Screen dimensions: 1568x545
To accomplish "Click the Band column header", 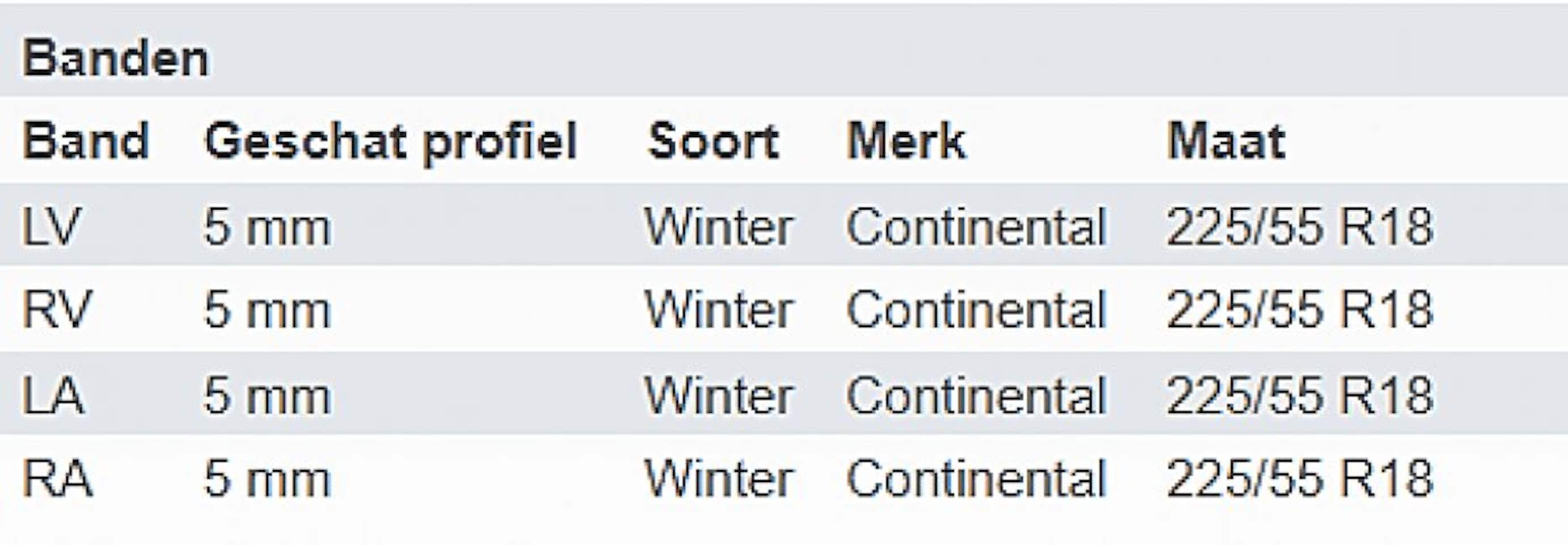I will [x=86, y=141].
